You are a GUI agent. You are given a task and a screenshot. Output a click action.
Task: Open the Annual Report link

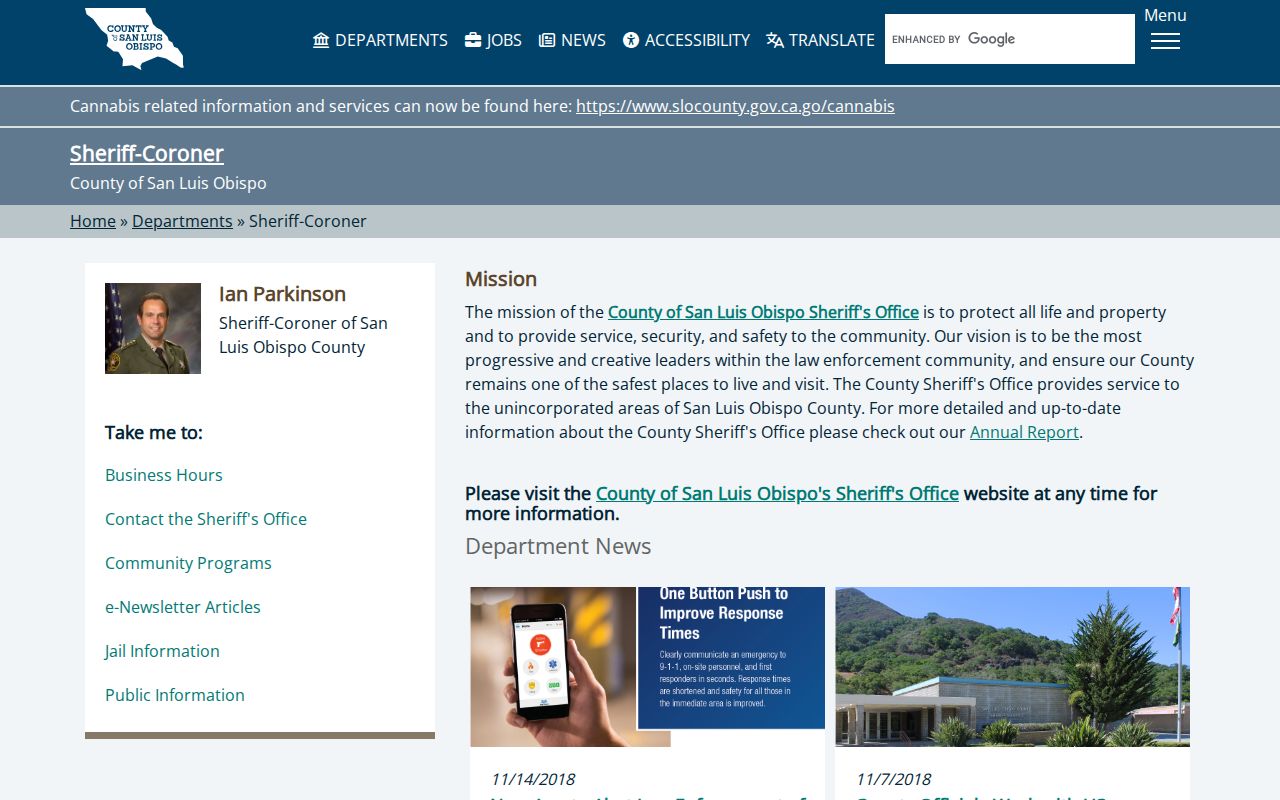(x=1024, y=432)
